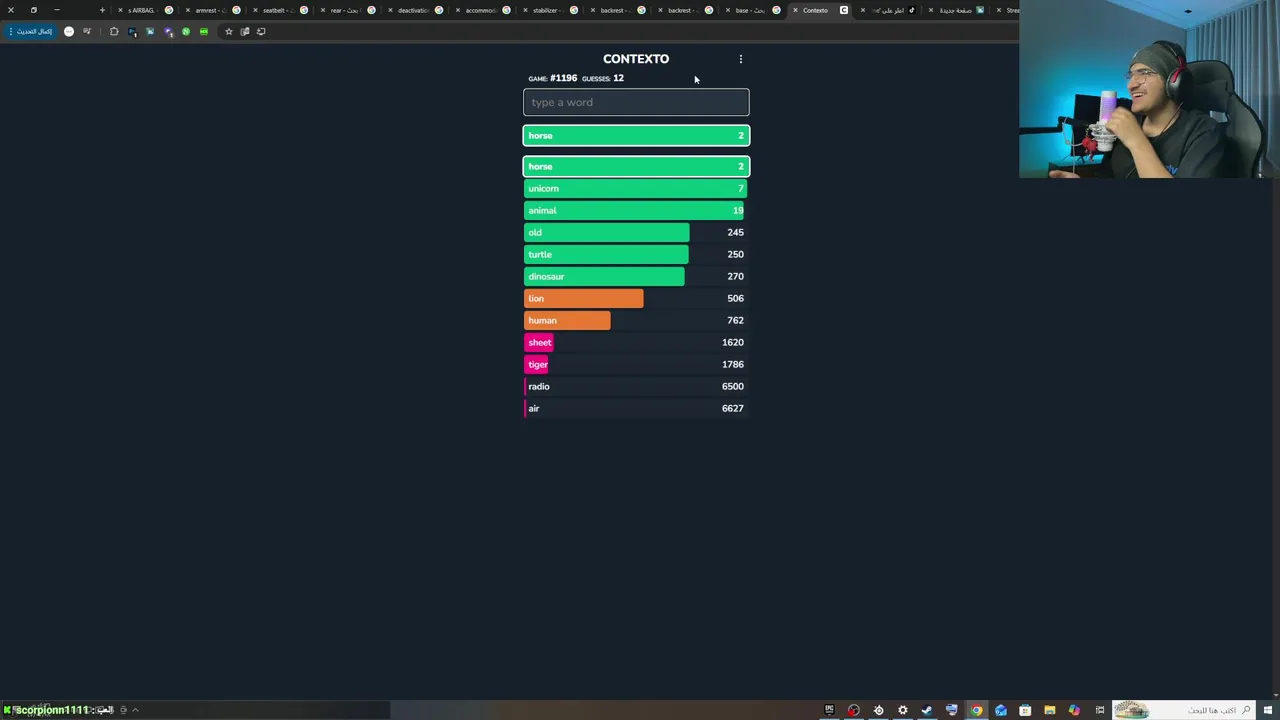This screenshot has width=1280, height=720.
Task: Select the unicorn guess row
Action: [x=636, y=188]
